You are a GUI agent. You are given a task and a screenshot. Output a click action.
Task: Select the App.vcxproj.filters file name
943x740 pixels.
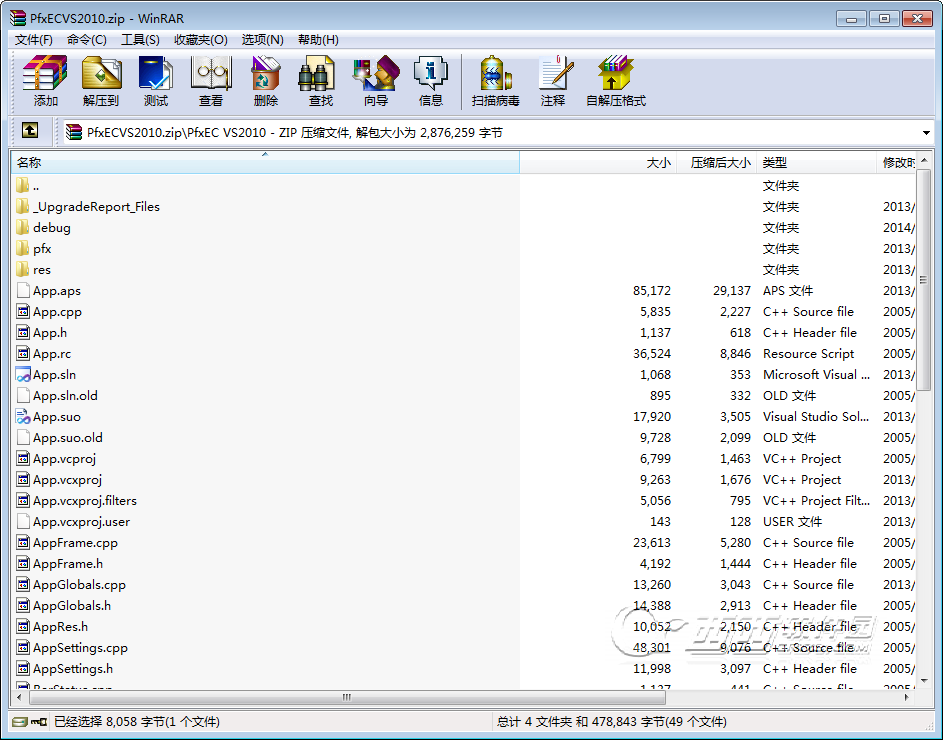pos(85,501)
